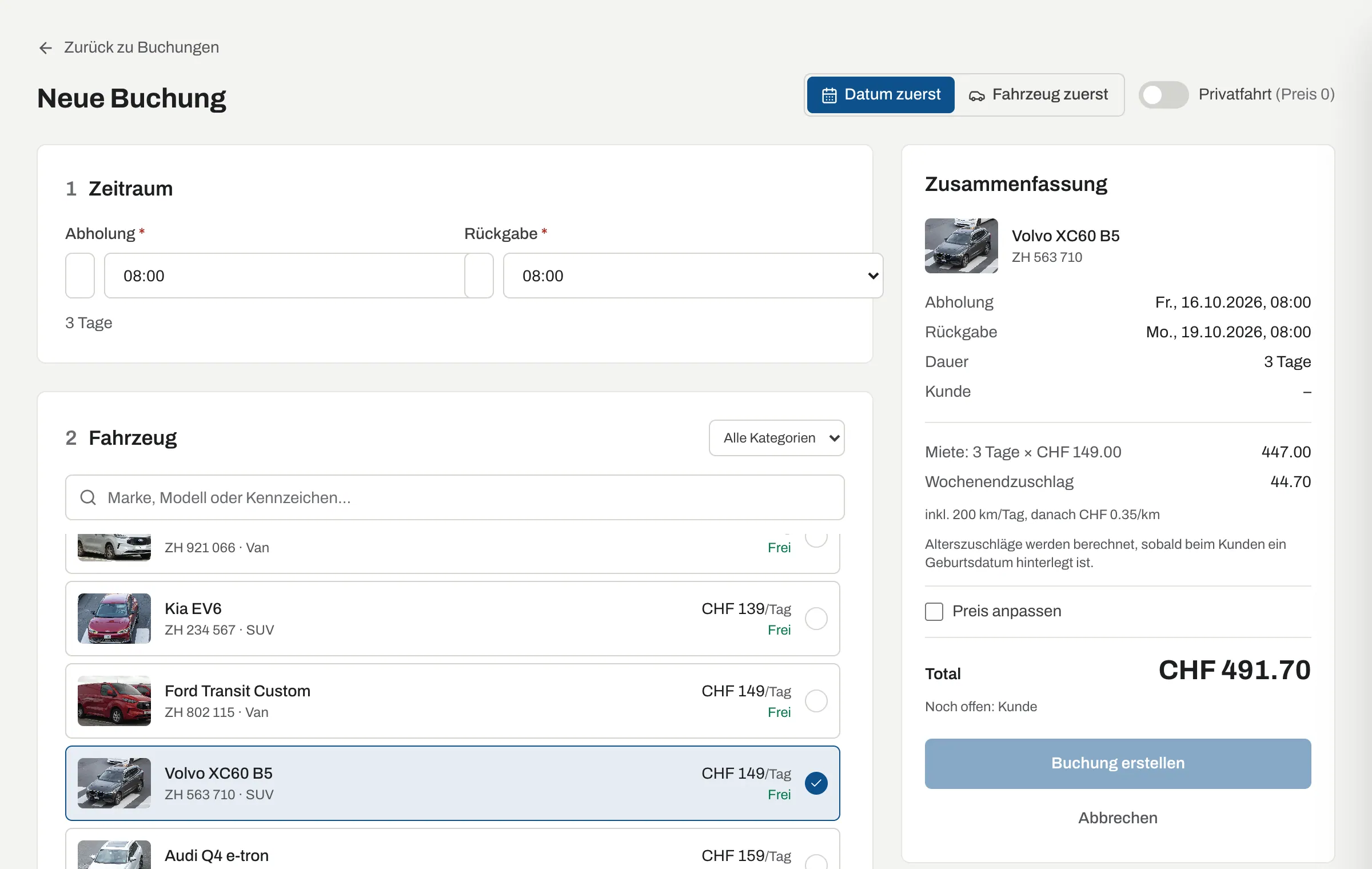The width and height of the screenshot is (1372, 869).
Task: Click the ZH 802 115 · Van text
Action: [217, 712]
